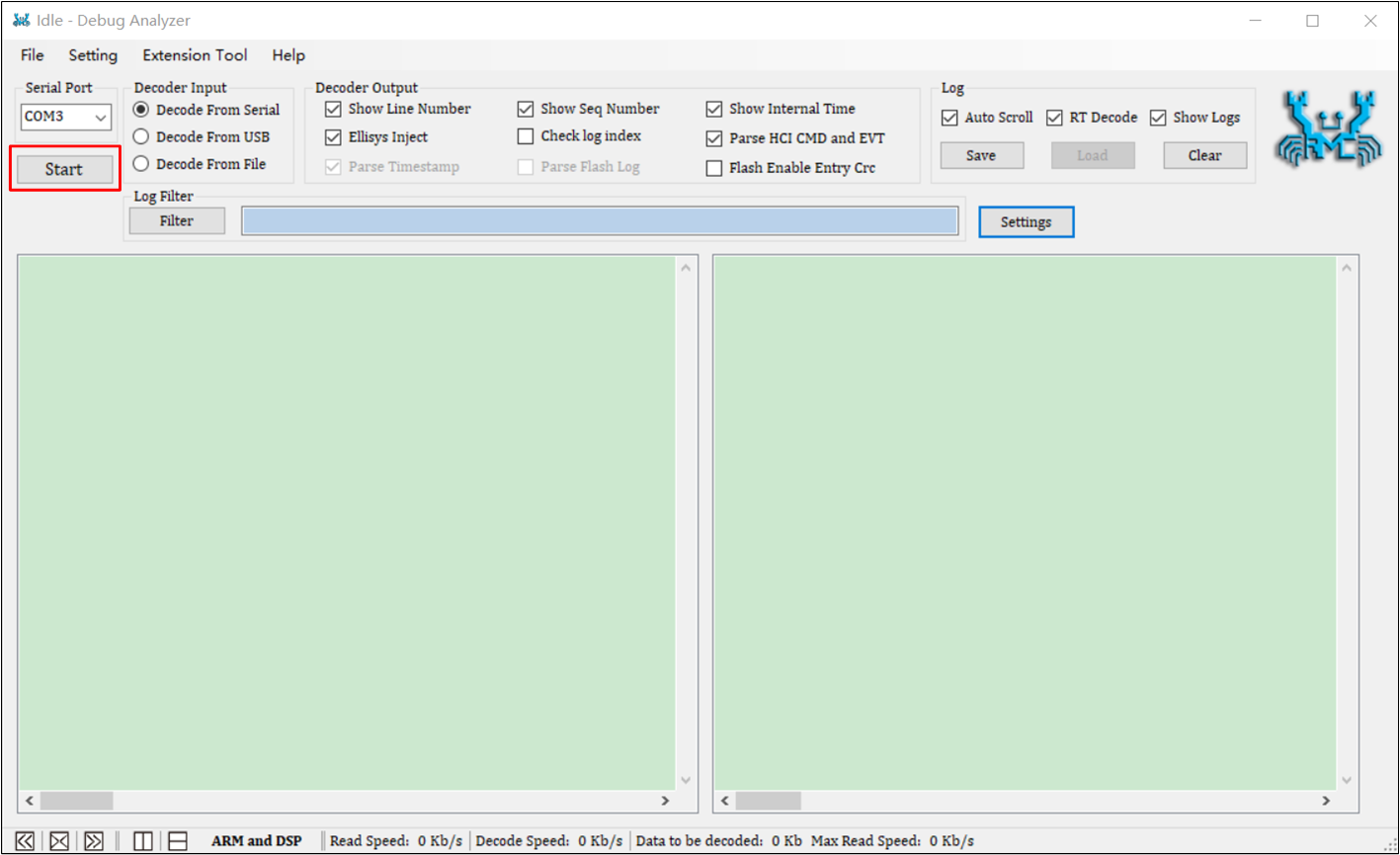Viewport: 1400px width, 855px height.
Task: Click right pane scroll-right arrow
Action: click(x=1325, y=801)
